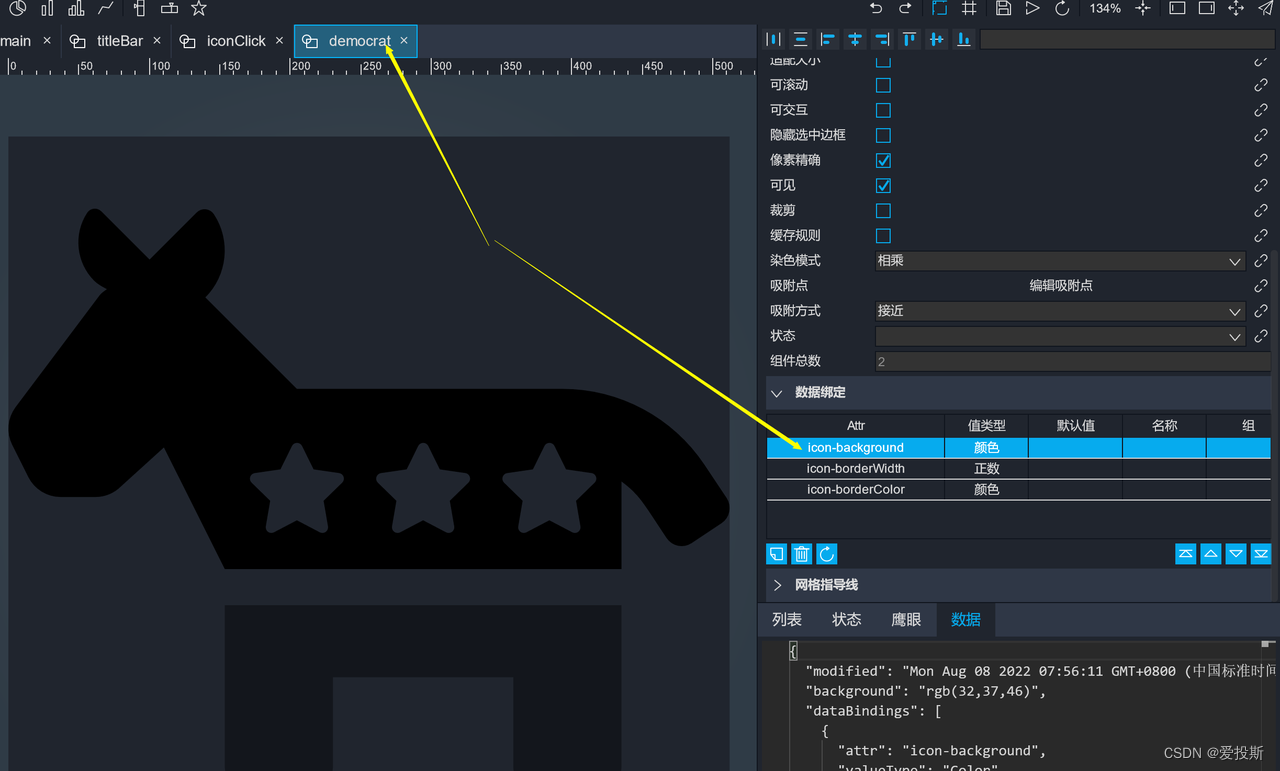Click the pie chart icon in the top toolbar
1280x771 pixels.
click(x=17, y=8)
